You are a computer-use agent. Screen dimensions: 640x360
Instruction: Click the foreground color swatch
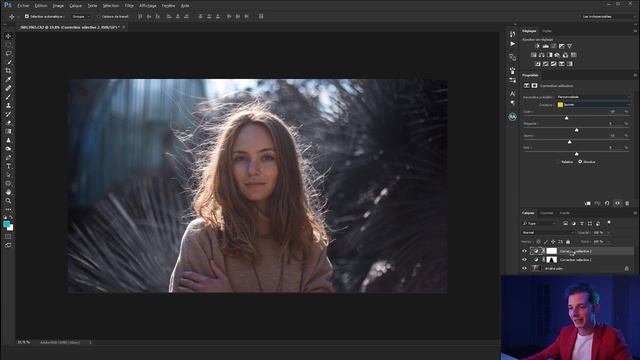7,224
